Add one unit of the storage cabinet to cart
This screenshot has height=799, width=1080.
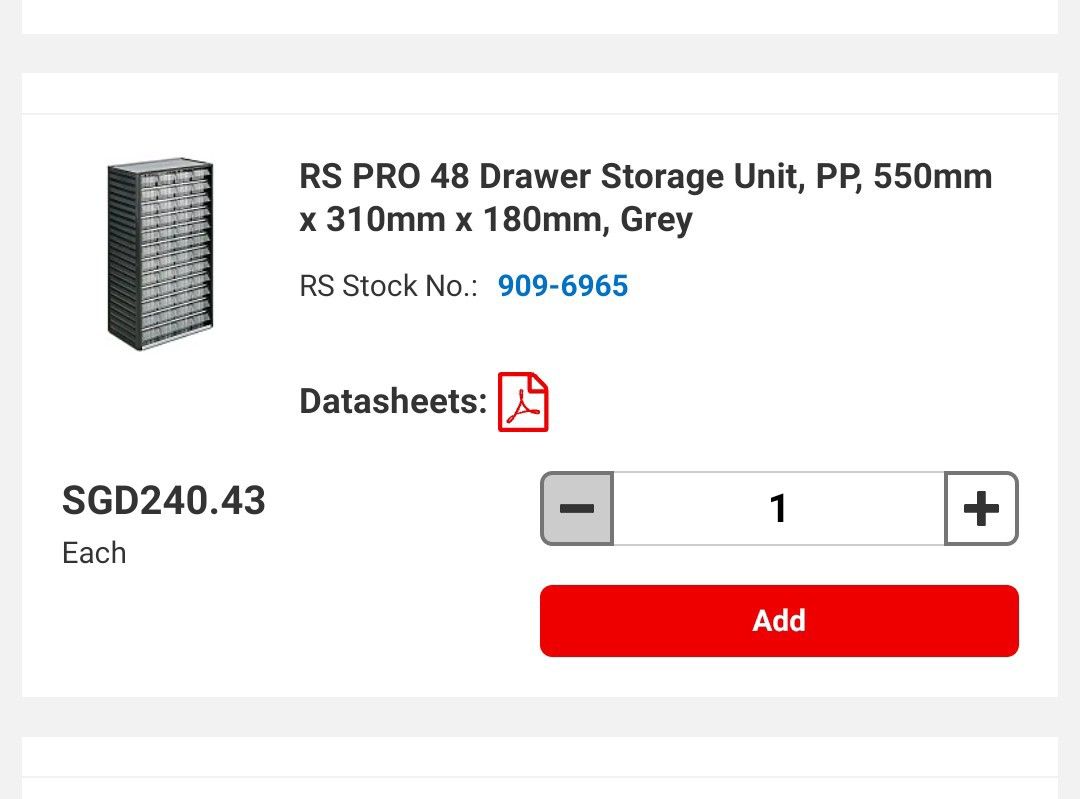point(779,620)
